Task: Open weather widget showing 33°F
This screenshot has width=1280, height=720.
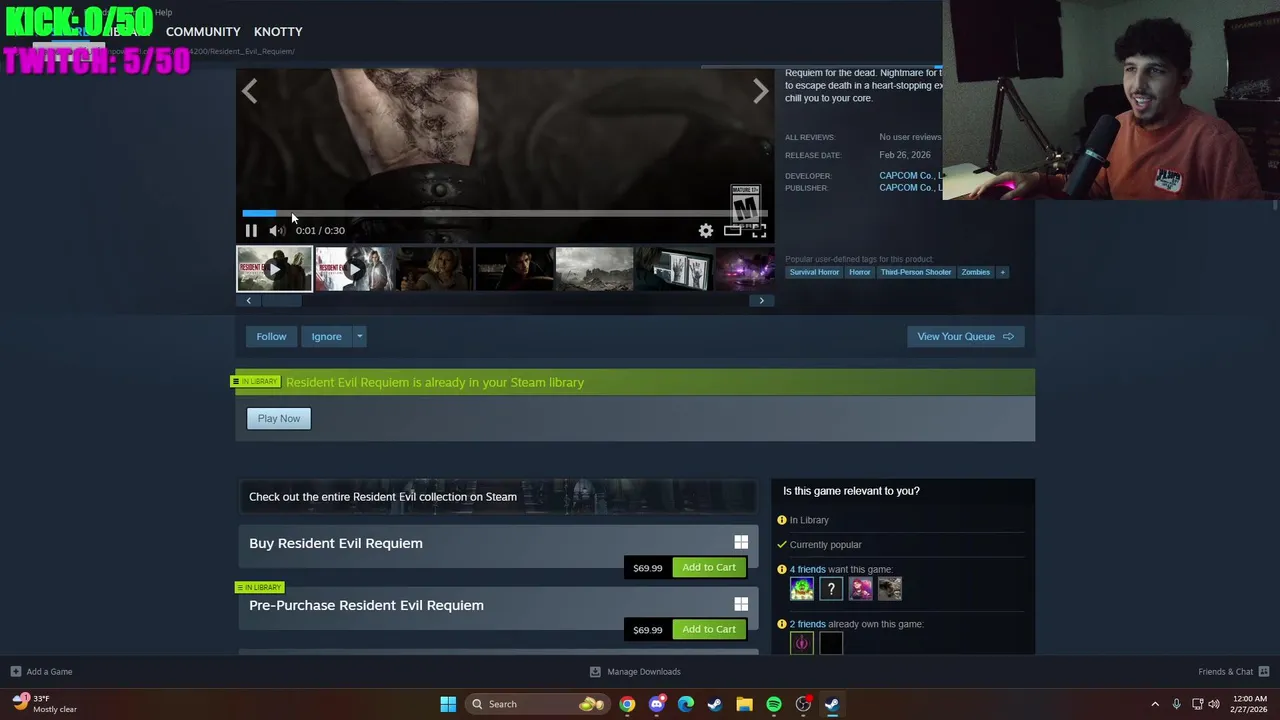Action: [45, 704]
